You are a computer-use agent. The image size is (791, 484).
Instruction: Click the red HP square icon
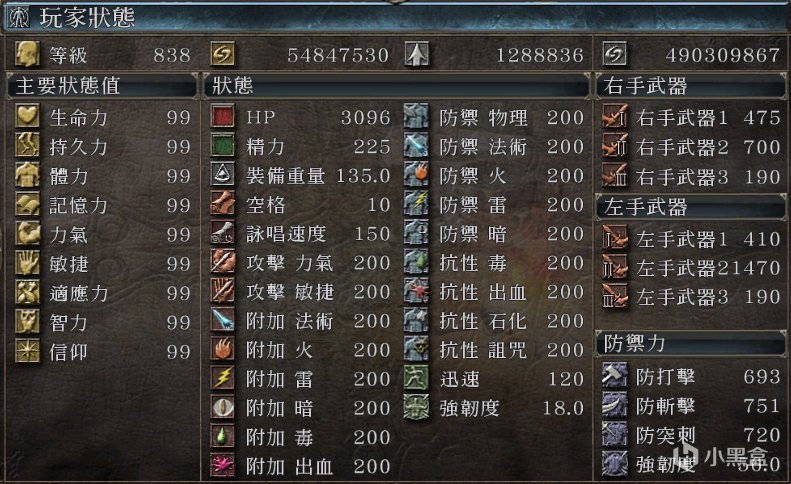(x=222, y=116)
